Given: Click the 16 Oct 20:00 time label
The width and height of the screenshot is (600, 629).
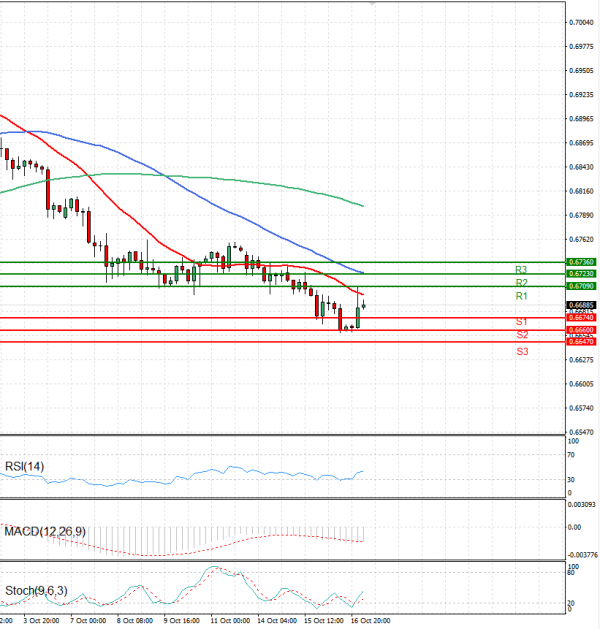Looking at the screenshot, I should [x=371, y=621].
